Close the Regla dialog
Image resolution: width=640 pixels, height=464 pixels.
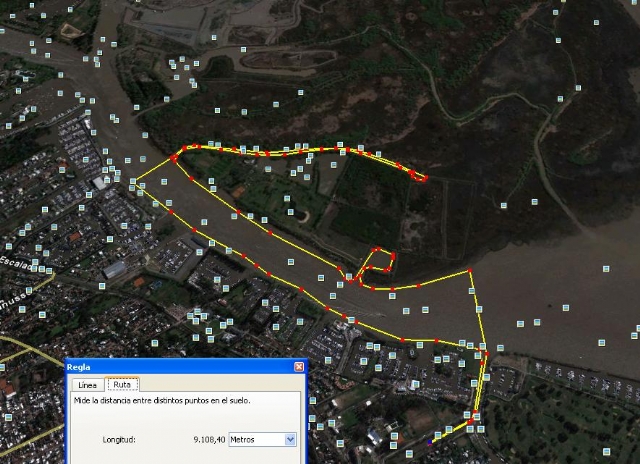point(299,366)
